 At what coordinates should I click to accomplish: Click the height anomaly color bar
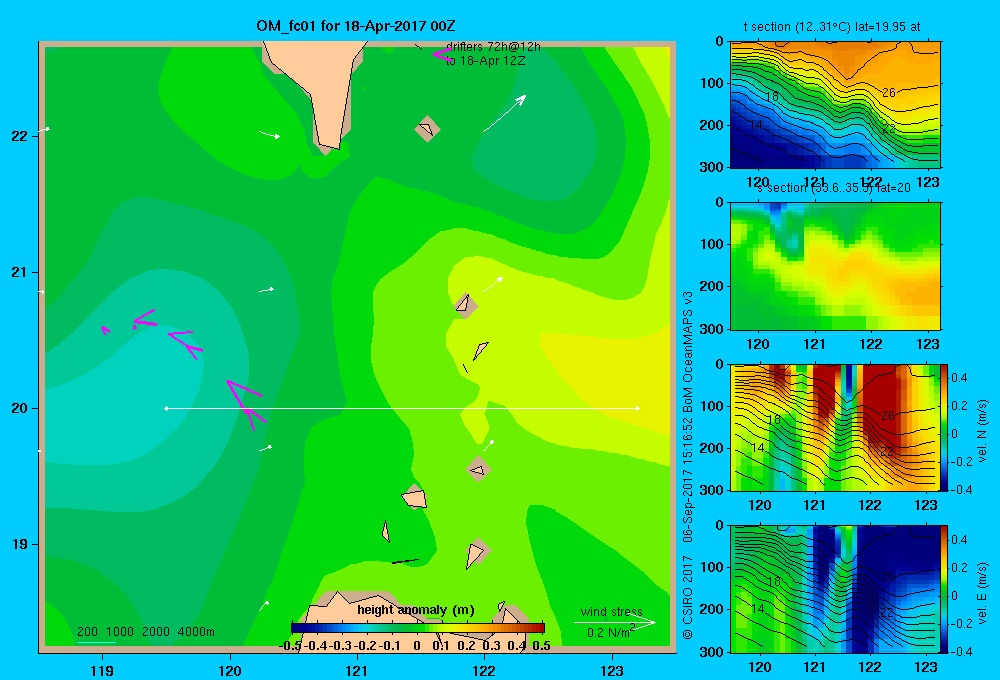(418, 628)
